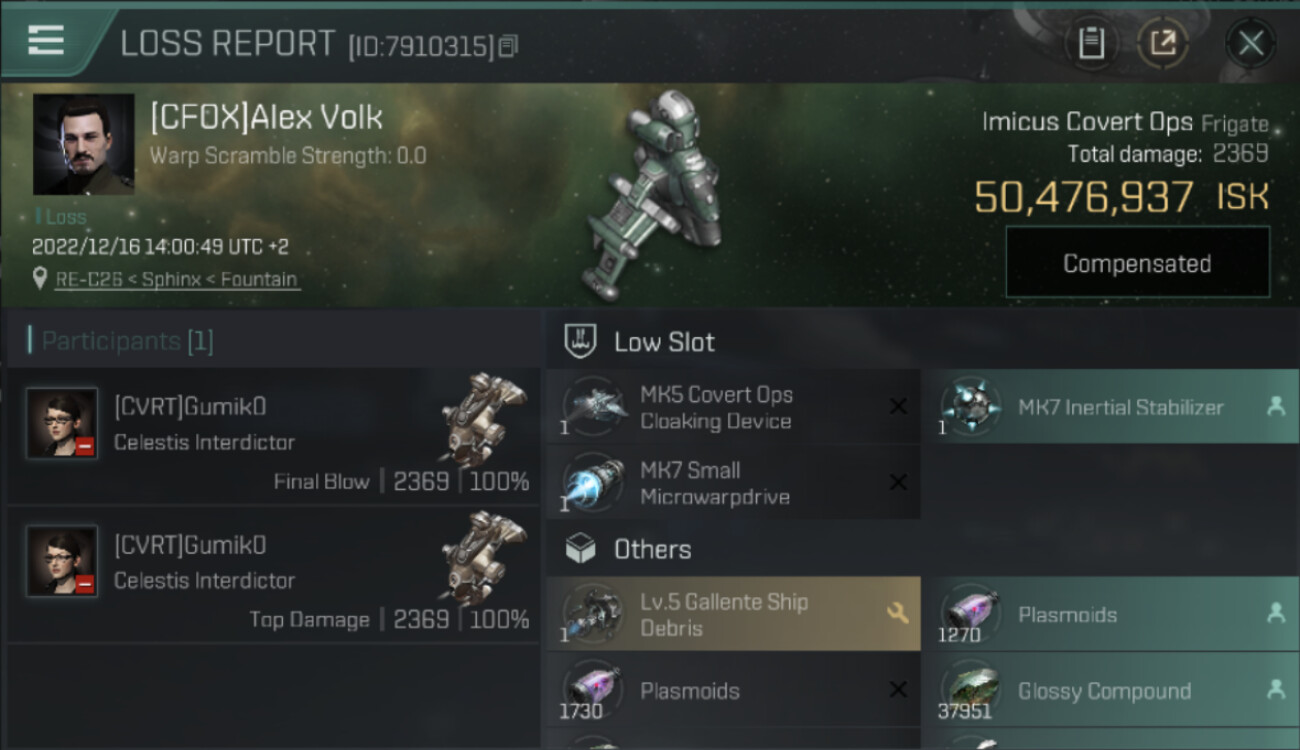1300x750 pixels.
Task: Click the Plasmoids 1730 destroyed item
Action: pyautogui.click(x=733, y=690)
